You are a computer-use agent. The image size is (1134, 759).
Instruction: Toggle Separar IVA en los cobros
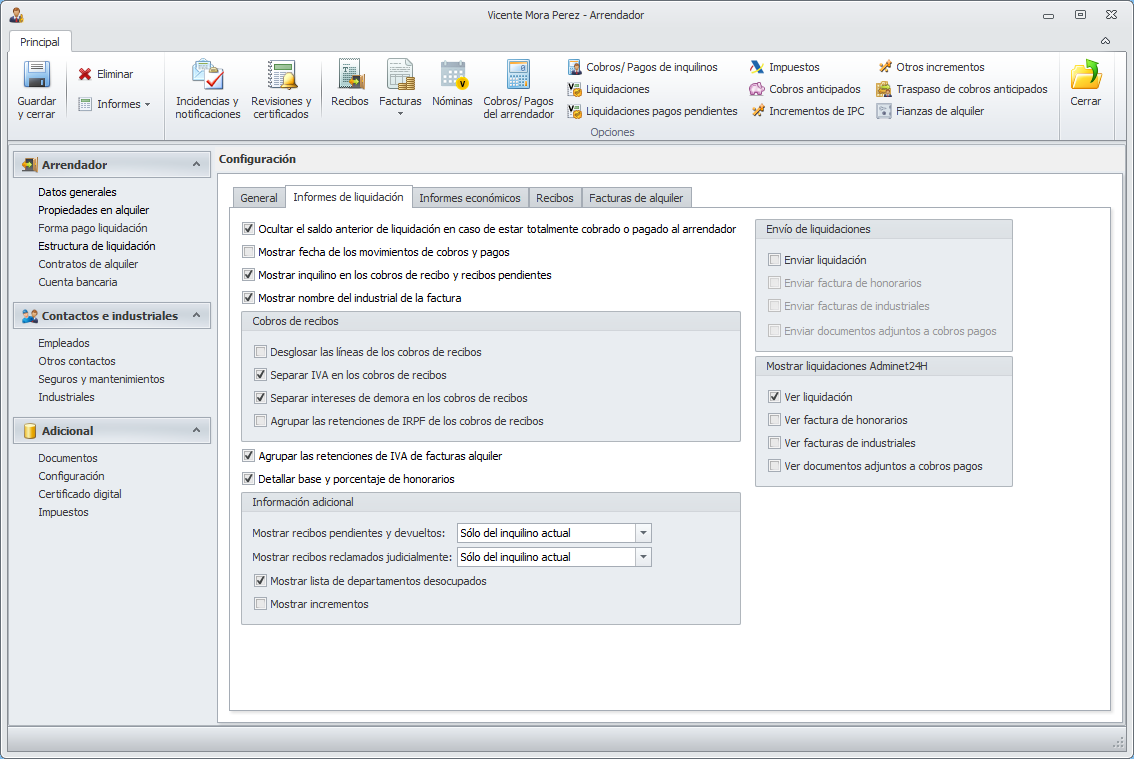[x=260, y=375]
